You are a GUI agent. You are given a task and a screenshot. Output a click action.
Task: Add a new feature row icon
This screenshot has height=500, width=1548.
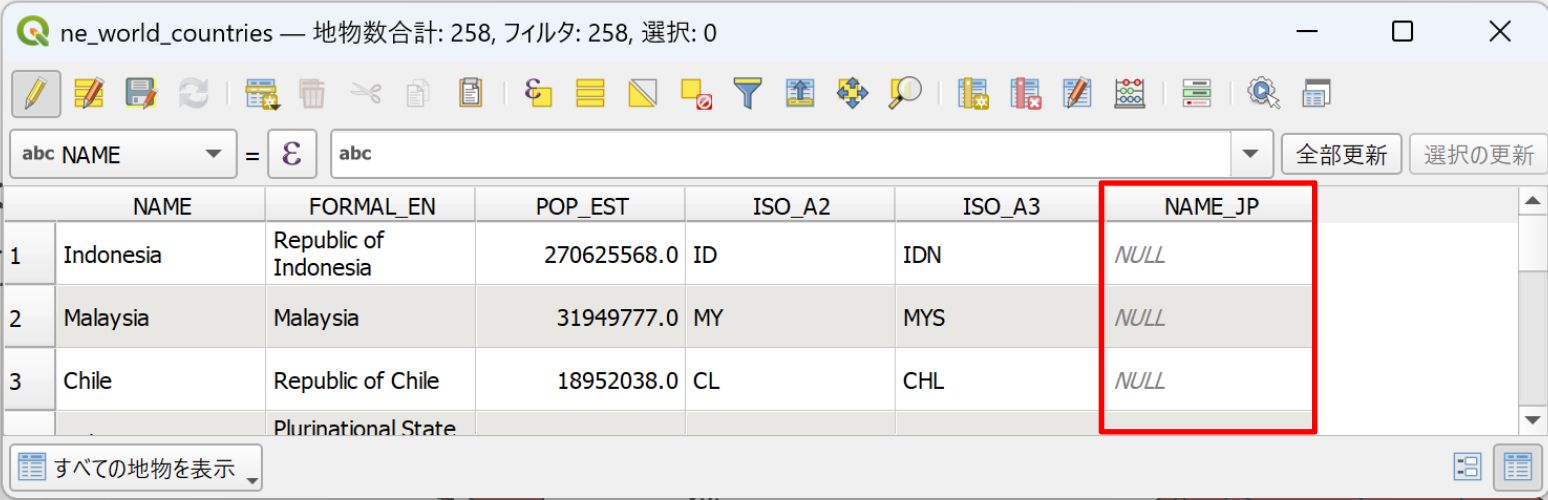click(263, 94)
